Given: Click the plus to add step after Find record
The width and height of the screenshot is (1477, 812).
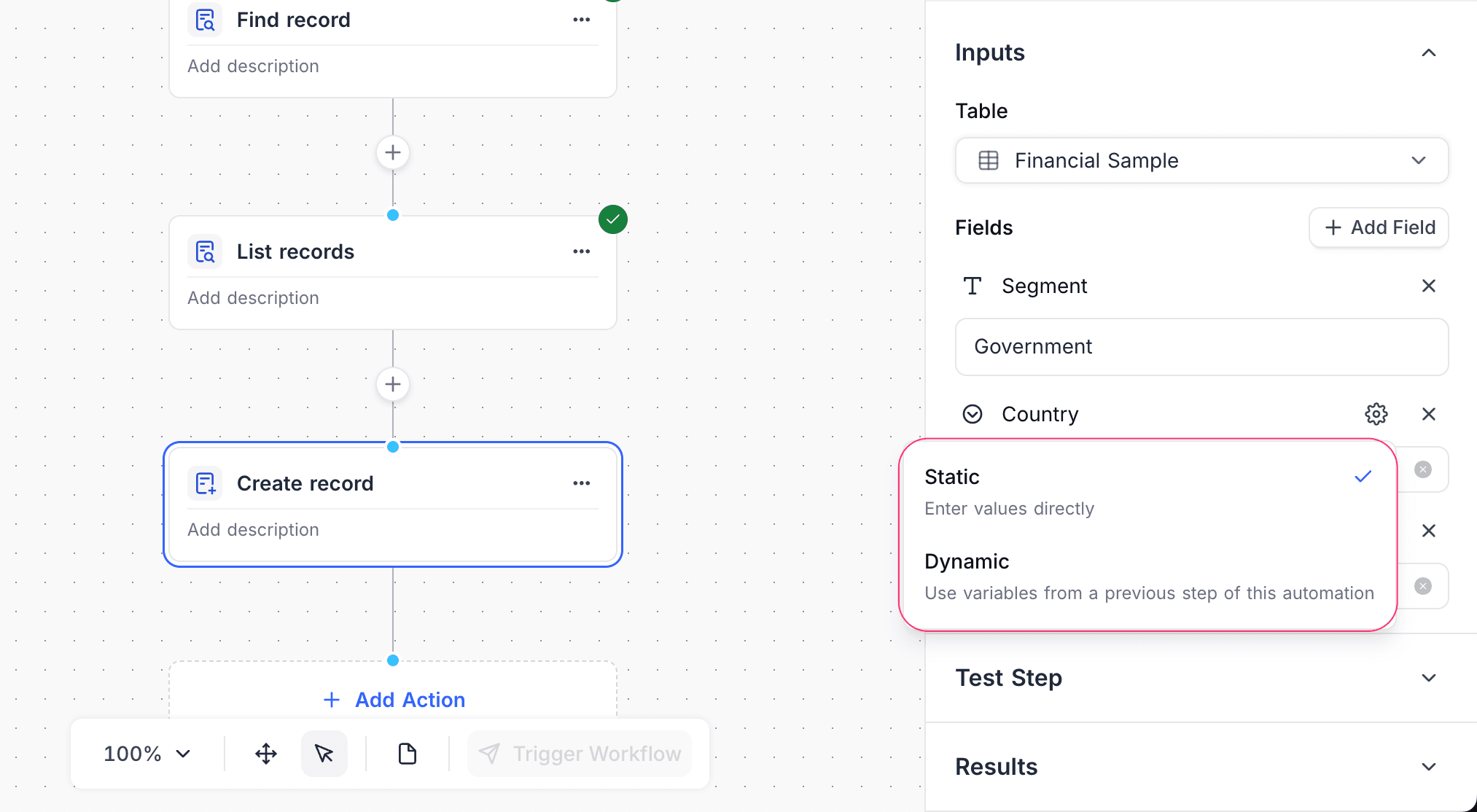Looking at the screenshot, I should 392,152.
